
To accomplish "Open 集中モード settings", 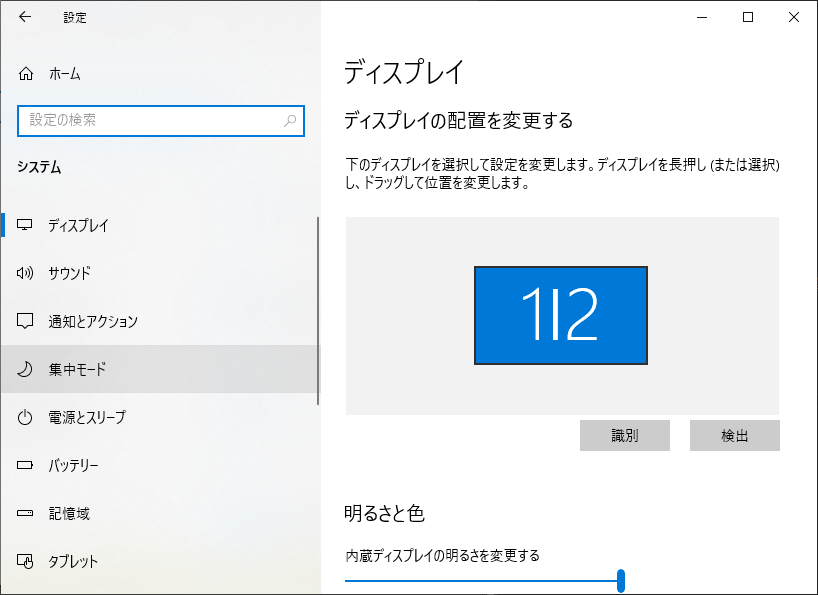I will click(x=159, y=369).
